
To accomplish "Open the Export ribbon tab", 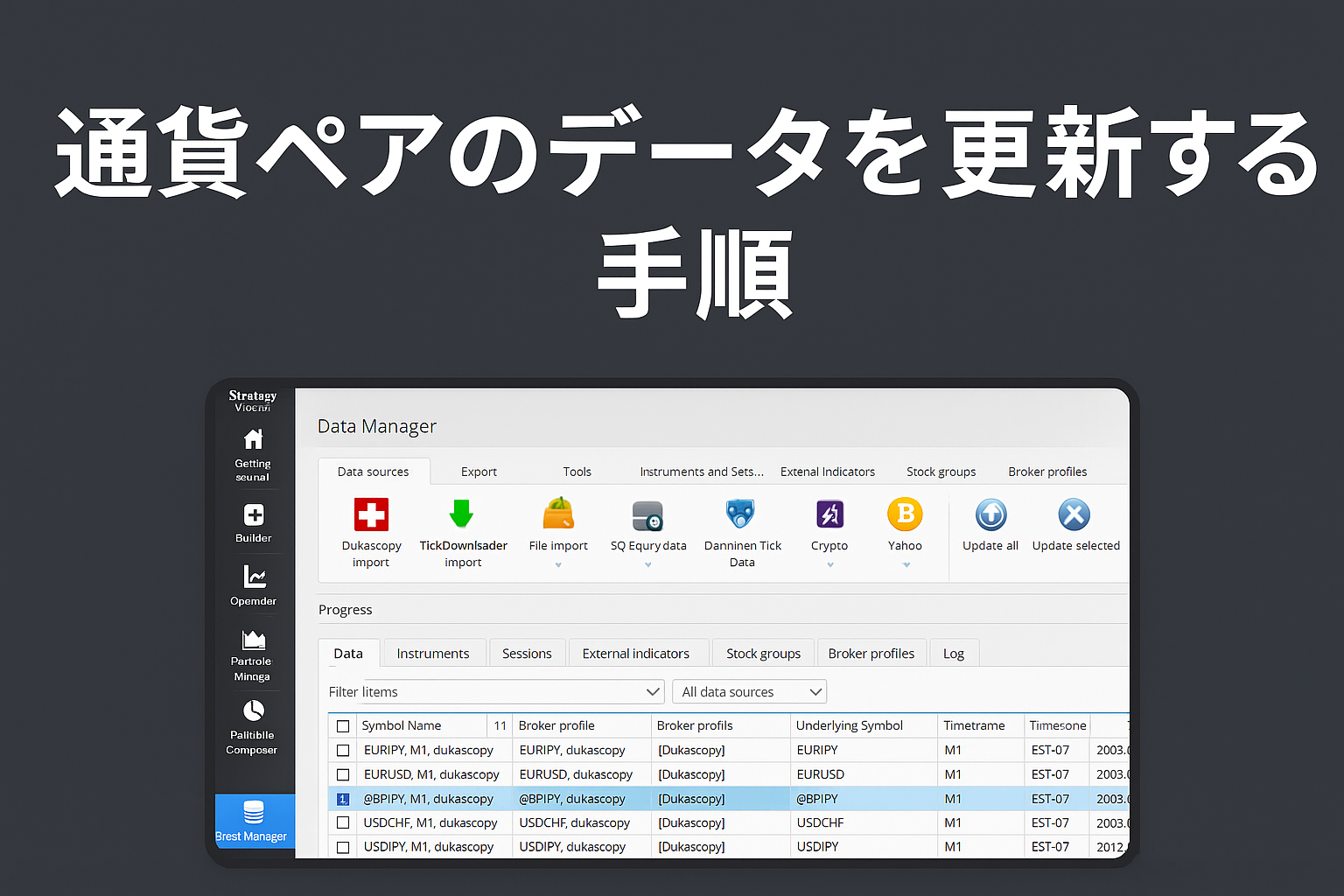I will coord(479,472).
